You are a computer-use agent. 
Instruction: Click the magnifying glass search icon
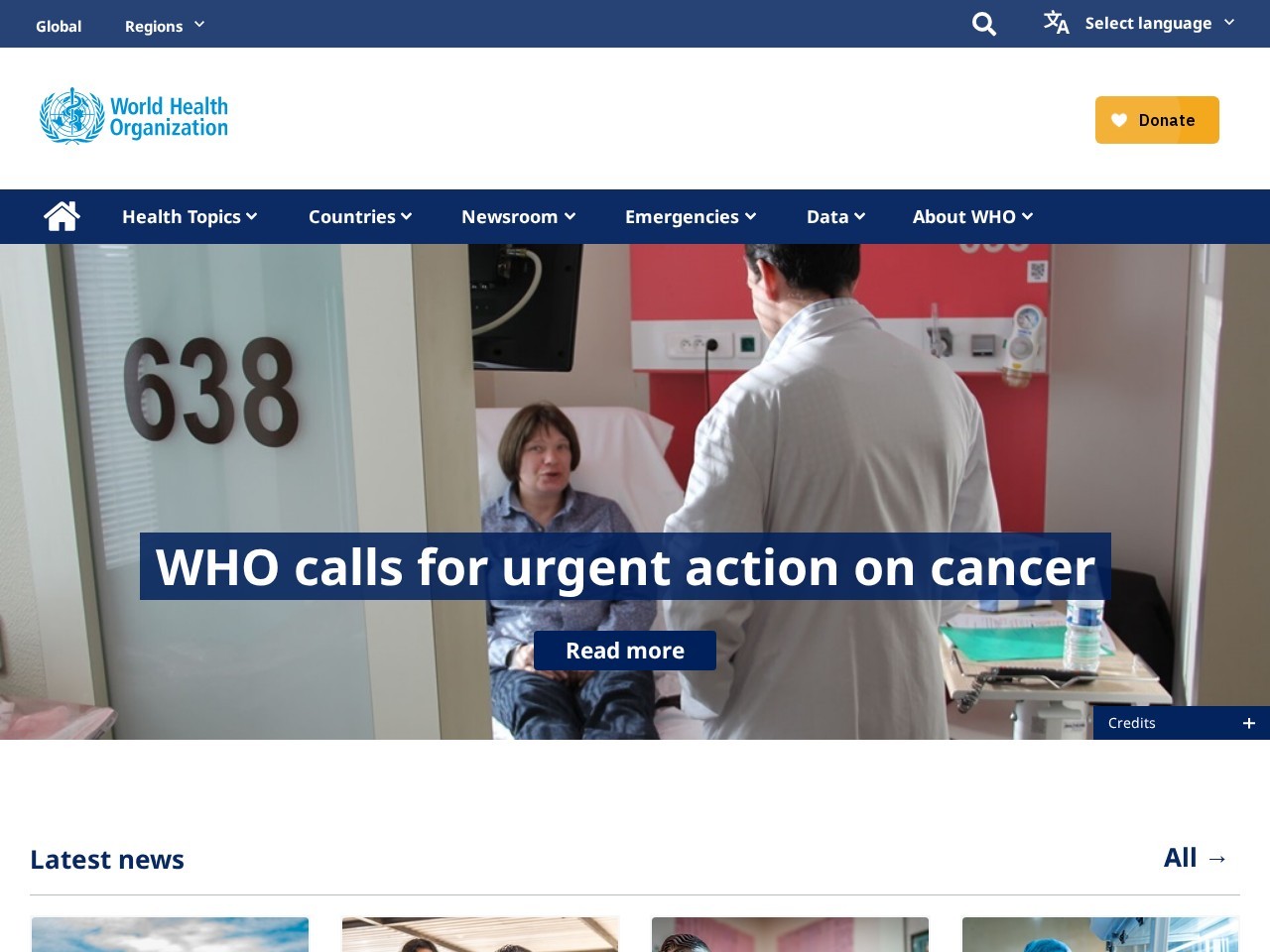pyautogui.click(x=983, y=24)
